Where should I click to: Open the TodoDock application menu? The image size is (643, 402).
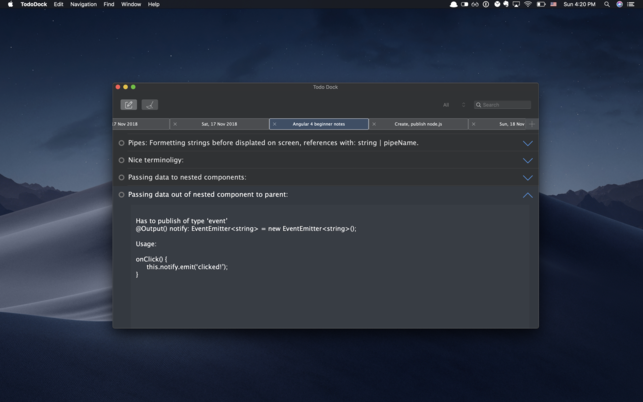click(x=34, y=4)
